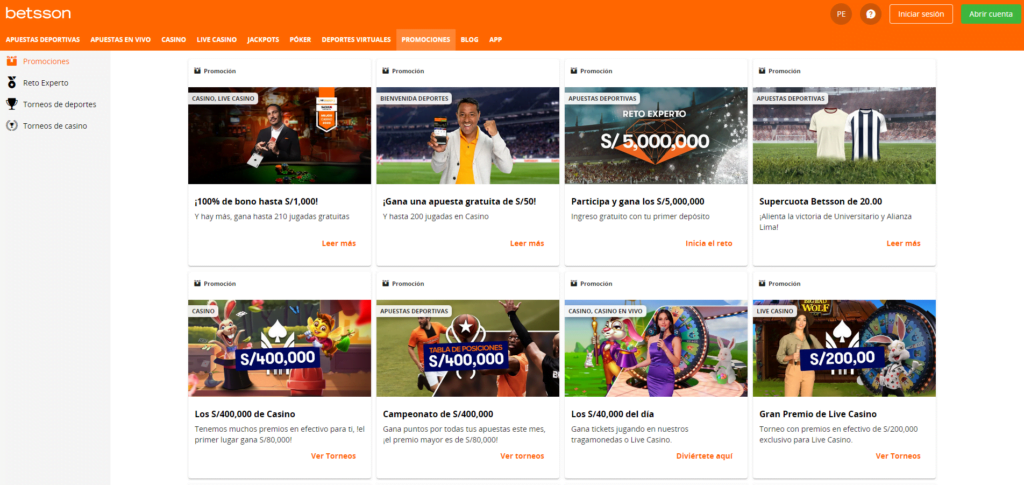Open the Bienvenida Deportes image

click(468, 136)
